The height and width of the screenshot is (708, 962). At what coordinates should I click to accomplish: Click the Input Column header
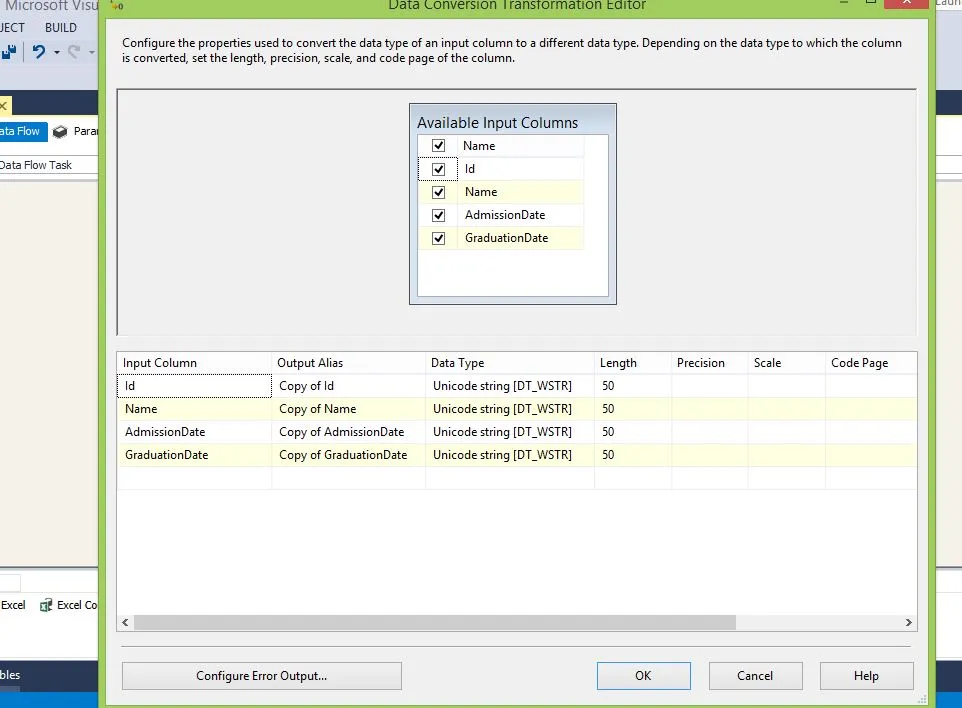pyautogui.click(x=194, y=363)
